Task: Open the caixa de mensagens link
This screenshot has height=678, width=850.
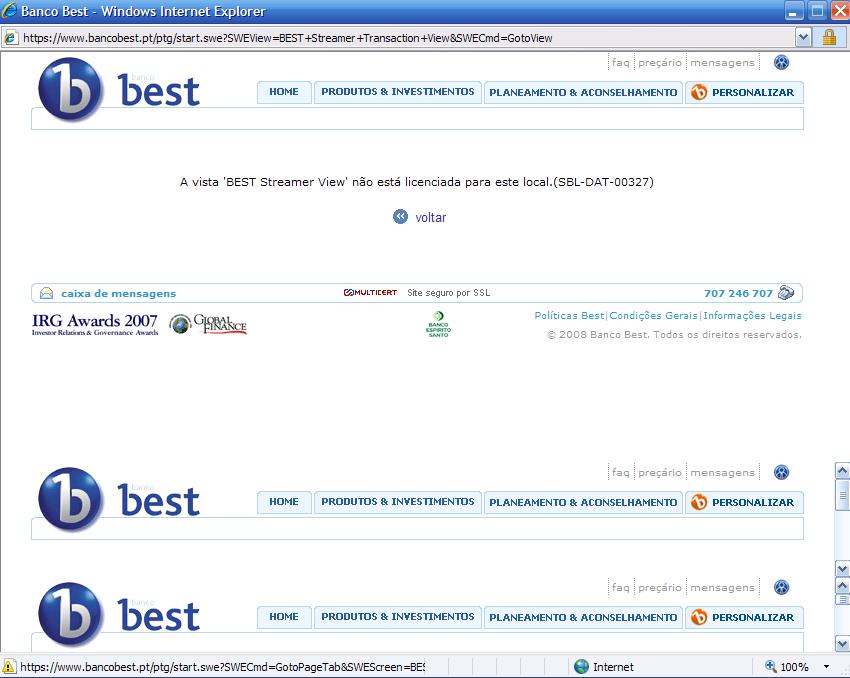Action: point(118,293)
